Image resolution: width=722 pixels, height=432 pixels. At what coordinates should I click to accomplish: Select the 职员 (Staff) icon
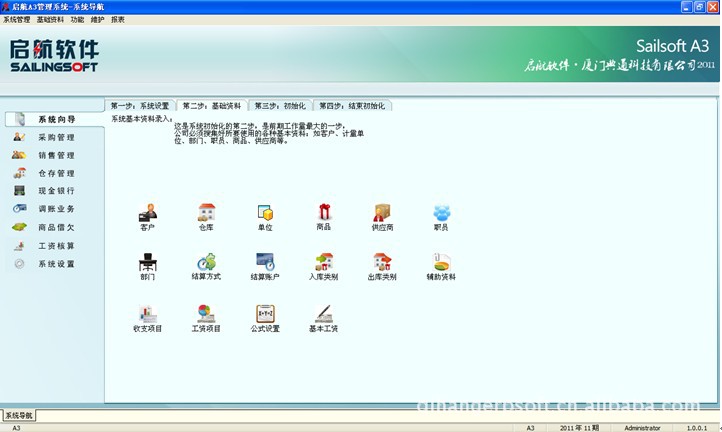[441, 212]
